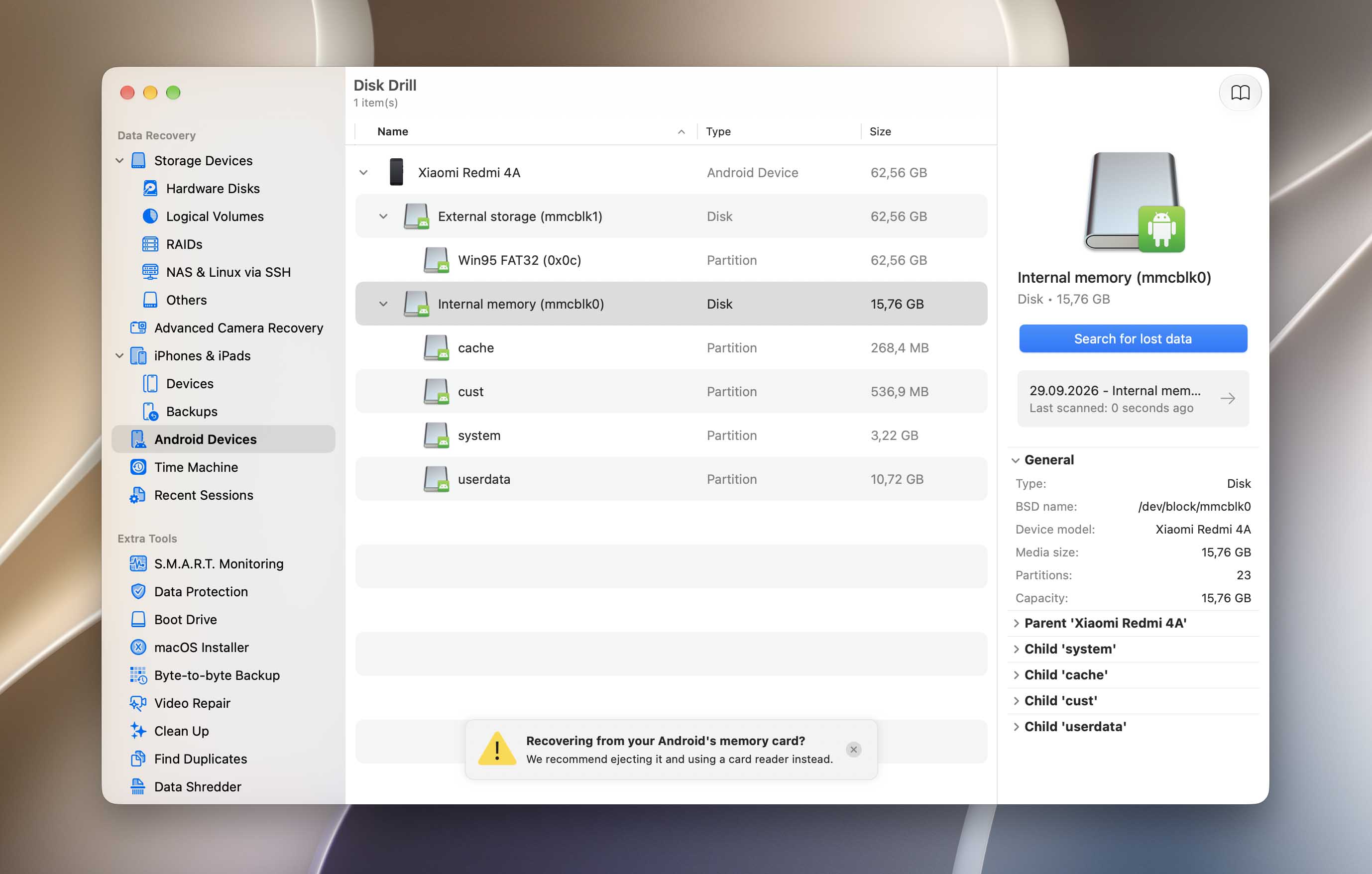This screenshot has width=1372, height=874.
Task: Select the userdata partition row
Action: 671,480
